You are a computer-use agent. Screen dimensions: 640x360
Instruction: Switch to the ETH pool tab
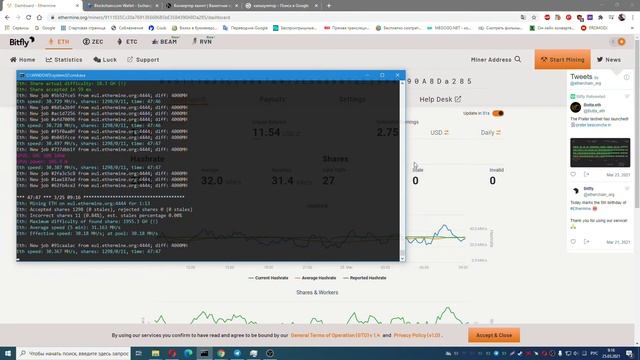coord(59,42)
